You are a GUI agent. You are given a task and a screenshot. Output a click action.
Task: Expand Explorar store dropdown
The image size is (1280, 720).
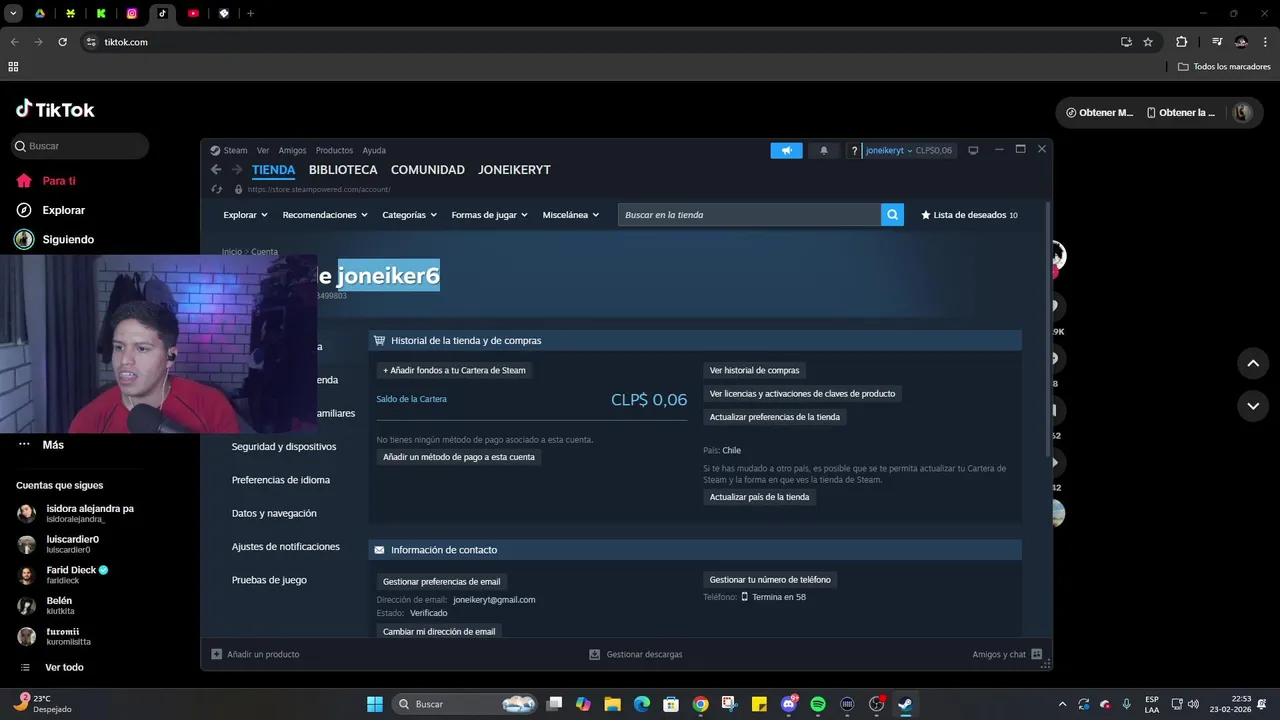[x=245, y=215]
